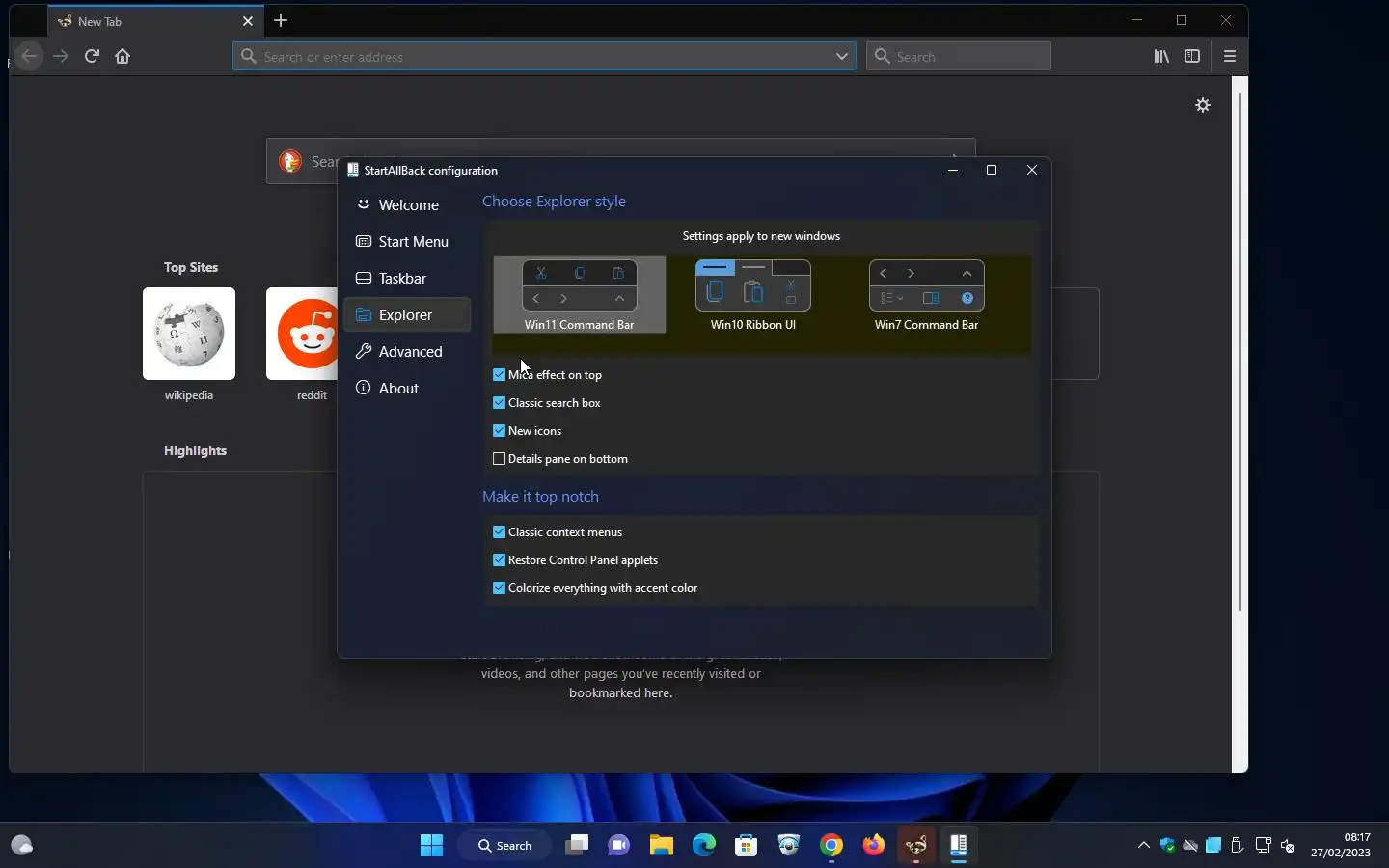The height and width of the screenshot is (868, 1389).
Task: Open Microsoft Store from taskbar
Action: tap(746, 846)
